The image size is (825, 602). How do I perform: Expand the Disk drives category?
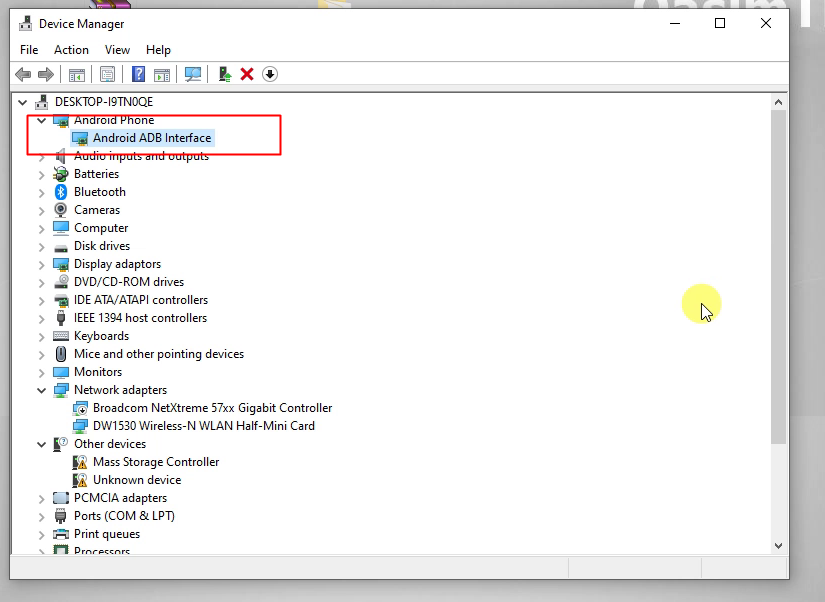coord(42,247)
